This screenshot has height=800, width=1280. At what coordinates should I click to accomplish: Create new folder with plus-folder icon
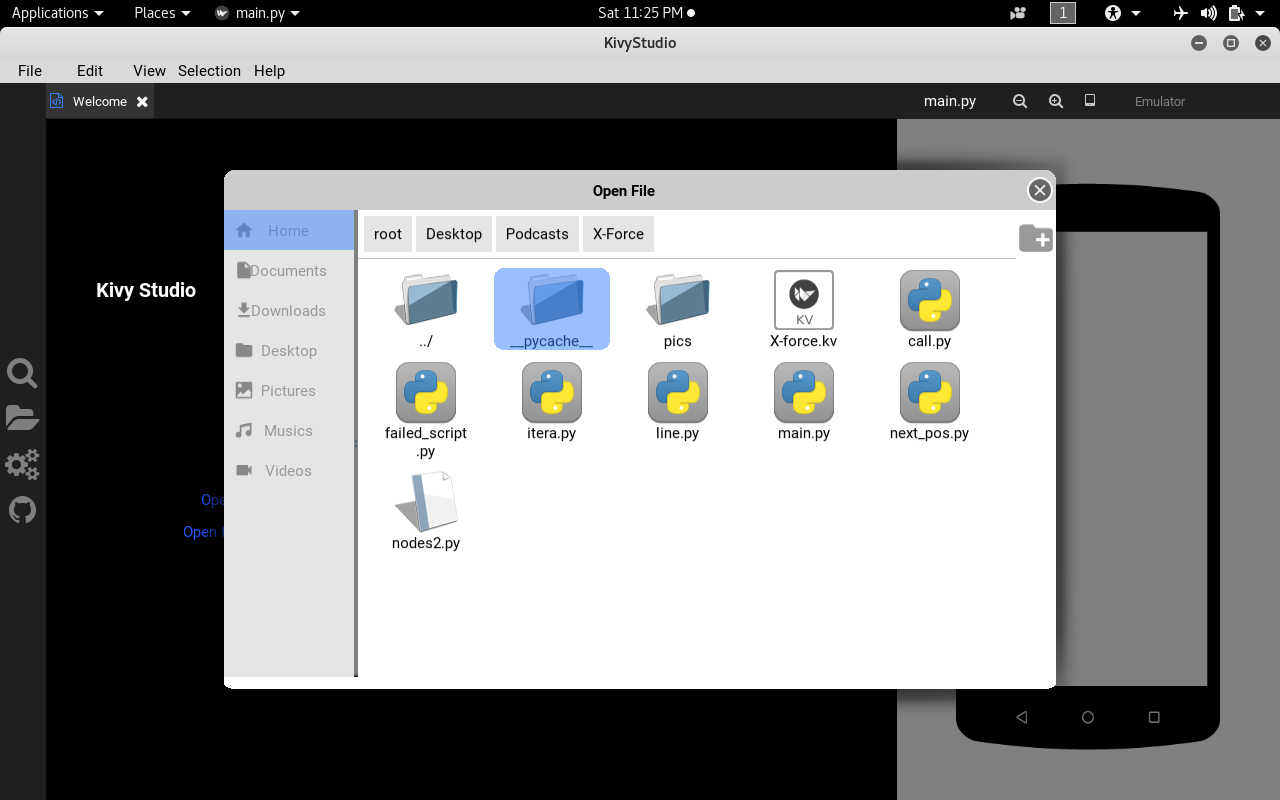coord(1036,238)
